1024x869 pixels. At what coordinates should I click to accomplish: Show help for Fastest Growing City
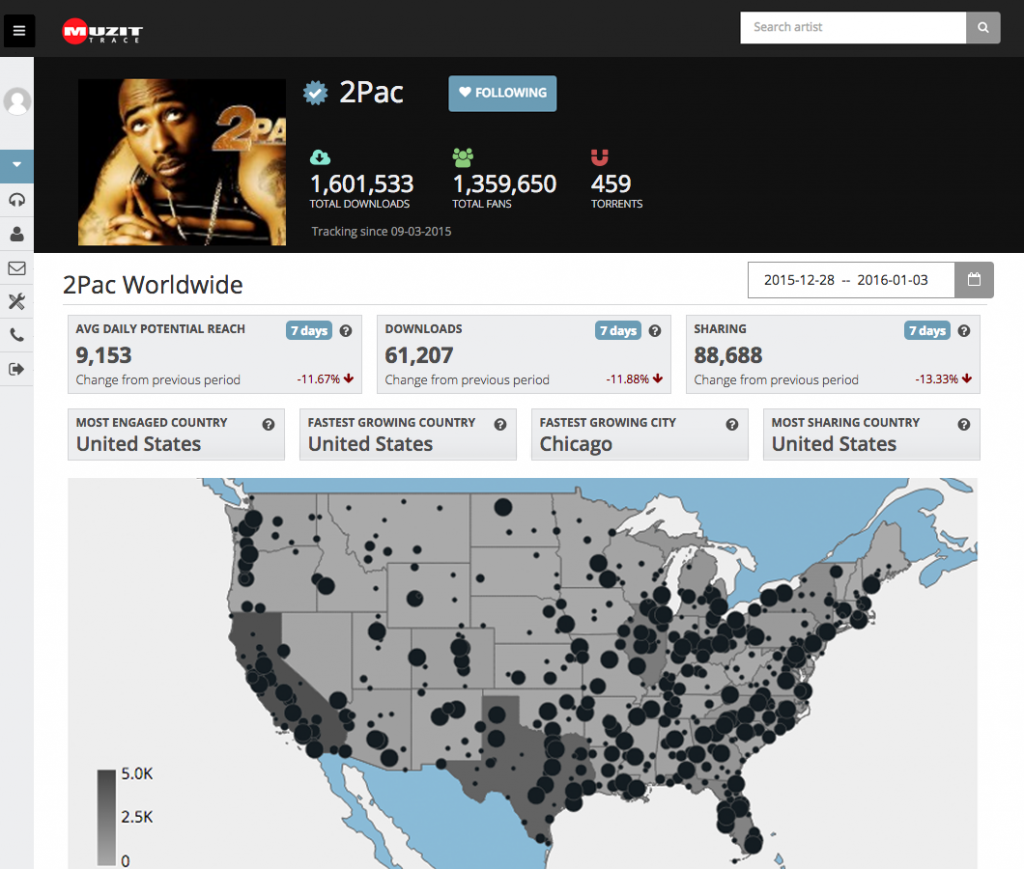click(732, 424)
